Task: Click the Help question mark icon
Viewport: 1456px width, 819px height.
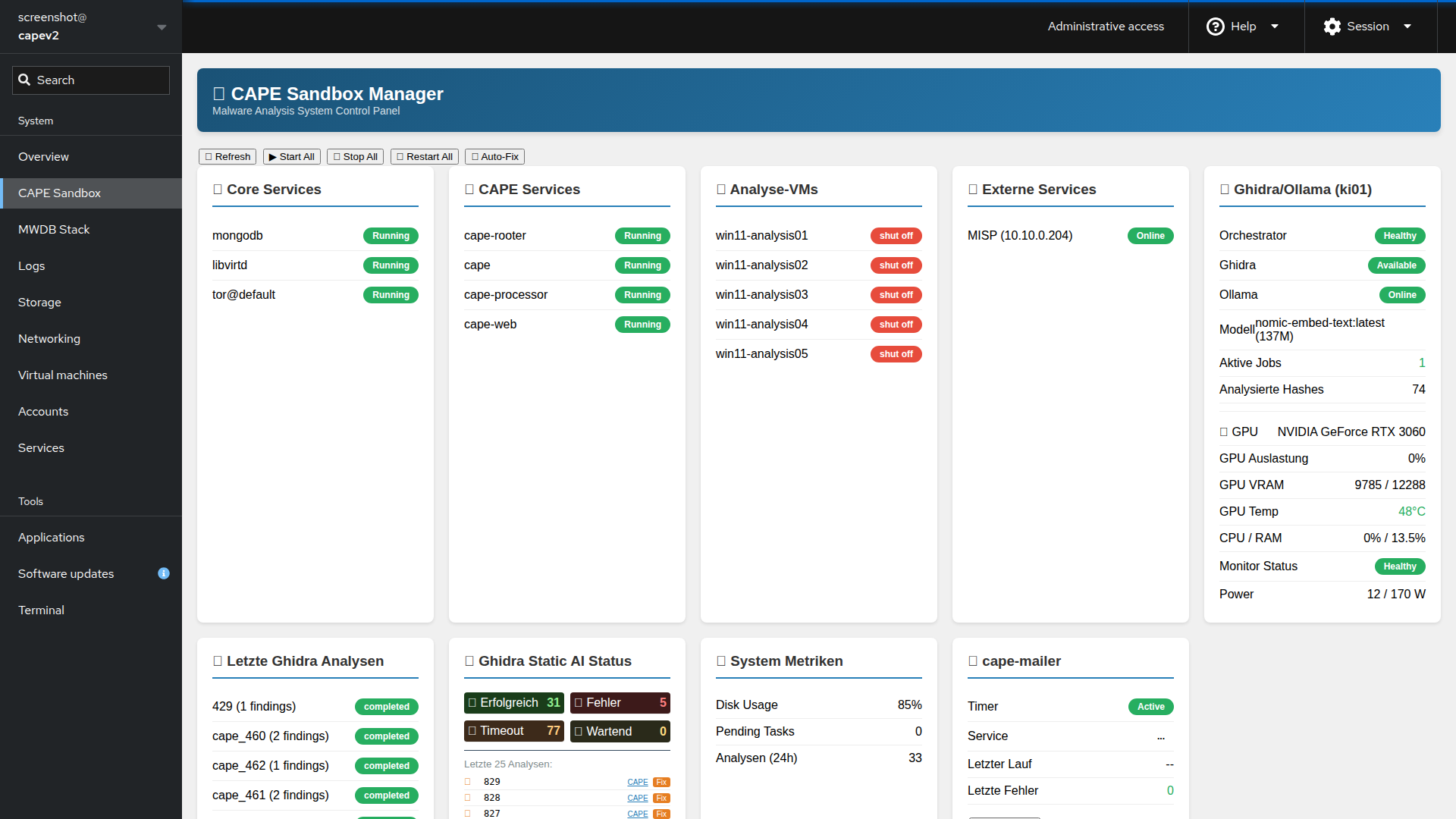Action: click(1215, 27)
